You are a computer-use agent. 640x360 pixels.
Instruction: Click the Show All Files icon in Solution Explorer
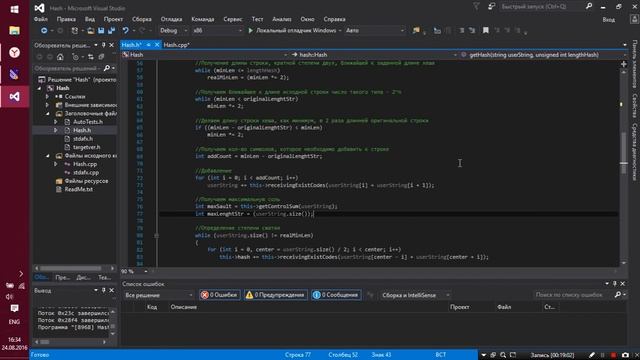101,57
